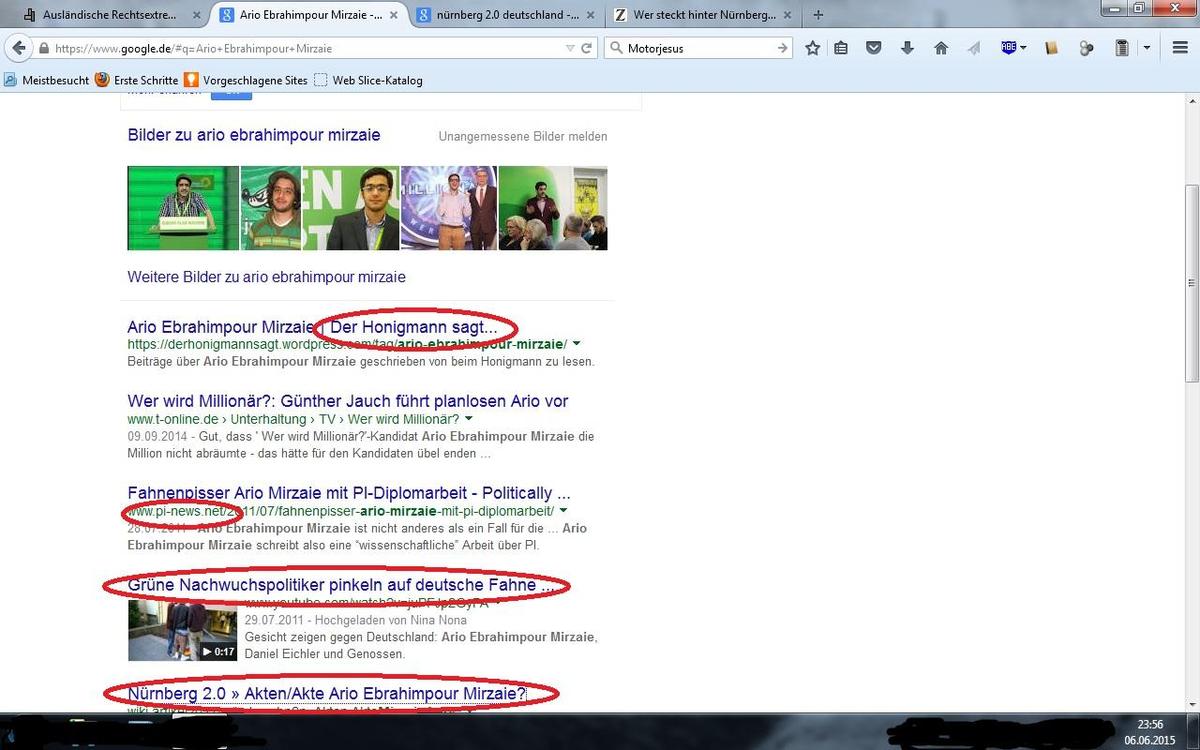1200x750 pixels.
Task: Open the 'Wer wird Millionär?' result title
Action: point(348,401)
